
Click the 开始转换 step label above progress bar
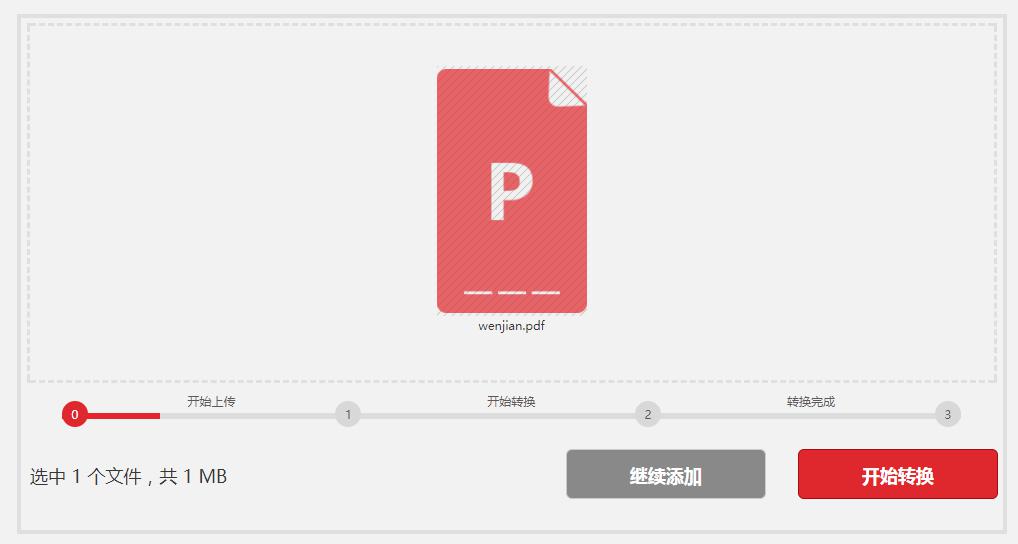(x=511, y=401)
